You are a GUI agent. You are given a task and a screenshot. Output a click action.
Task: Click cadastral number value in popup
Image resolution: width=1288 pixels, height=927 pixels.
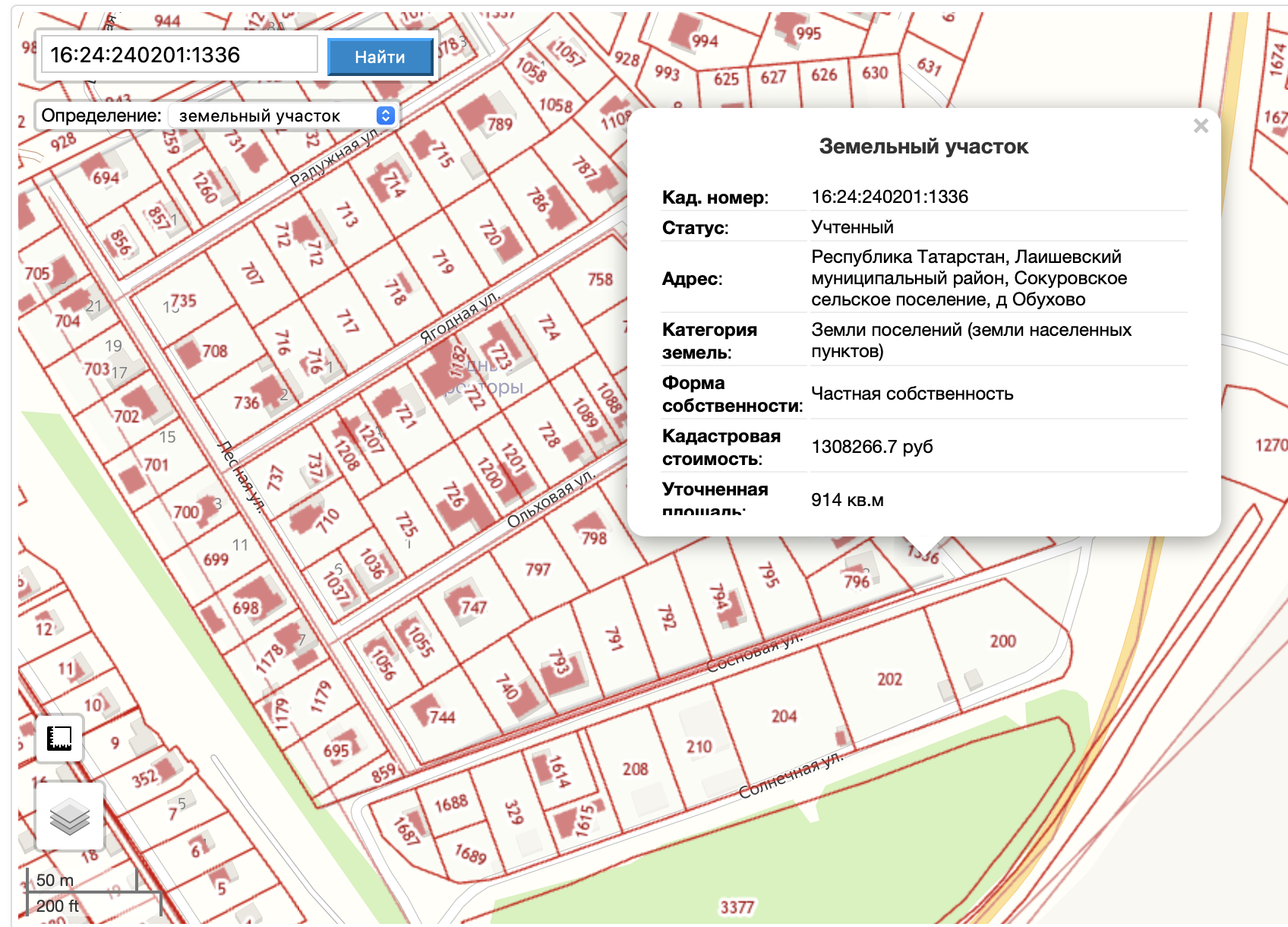pos(889,197)
